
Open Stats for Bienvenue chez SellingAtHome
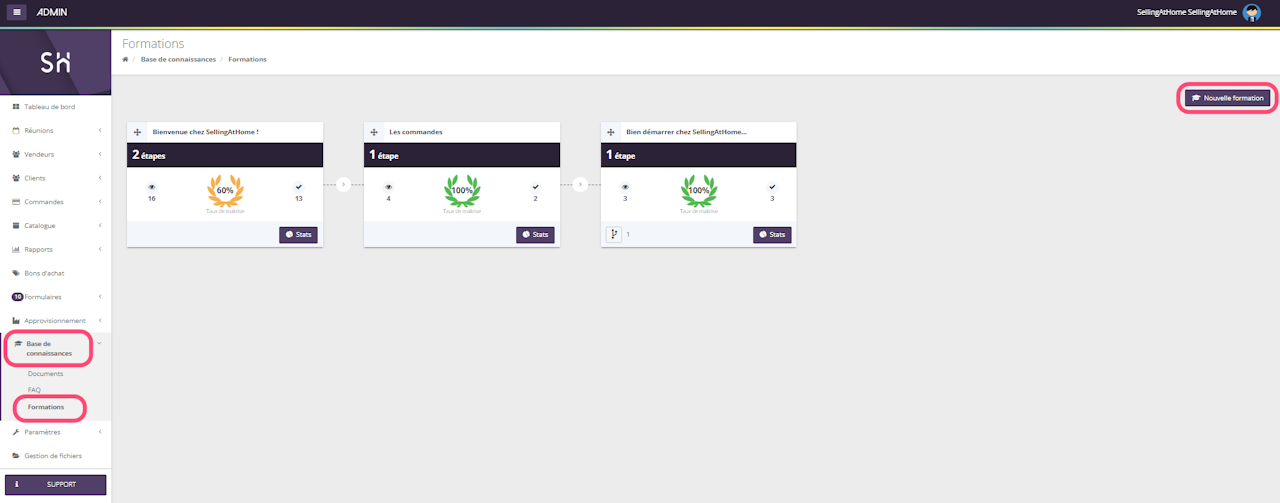pos(298,234)
